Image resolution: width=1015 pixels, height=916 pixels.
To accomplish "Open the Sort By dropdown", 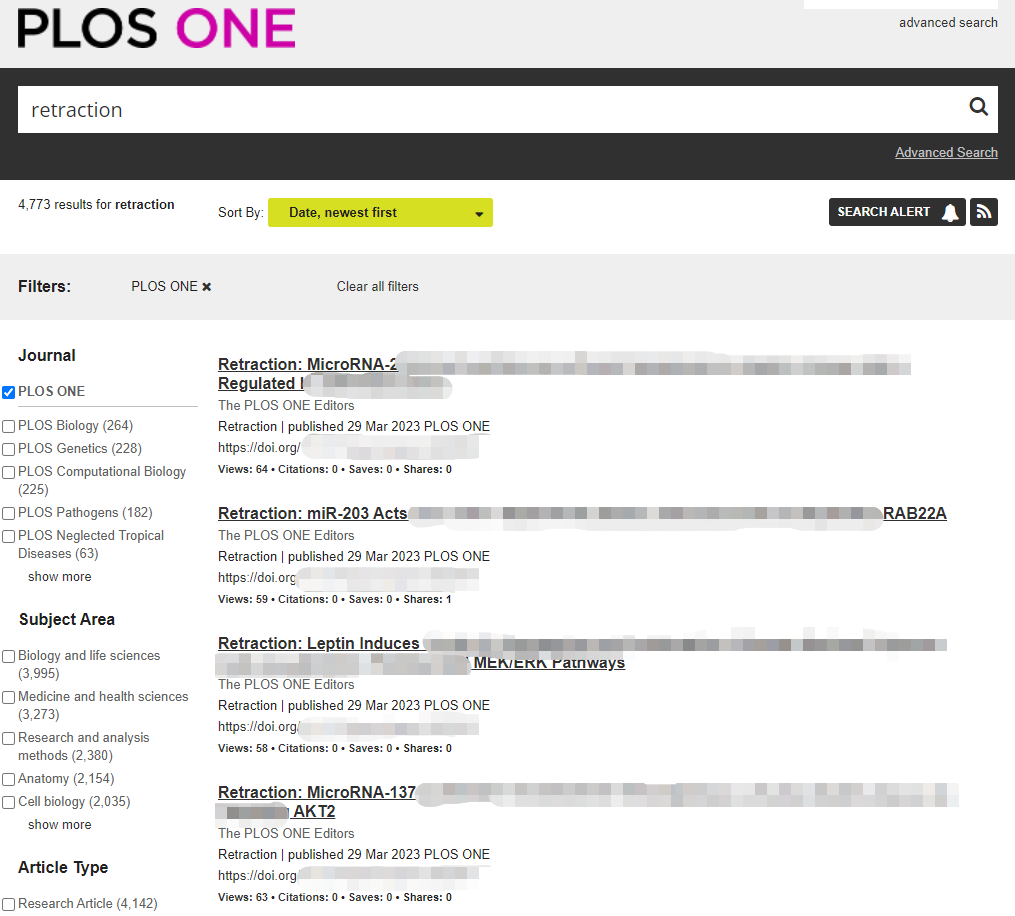I will point(380,212).
